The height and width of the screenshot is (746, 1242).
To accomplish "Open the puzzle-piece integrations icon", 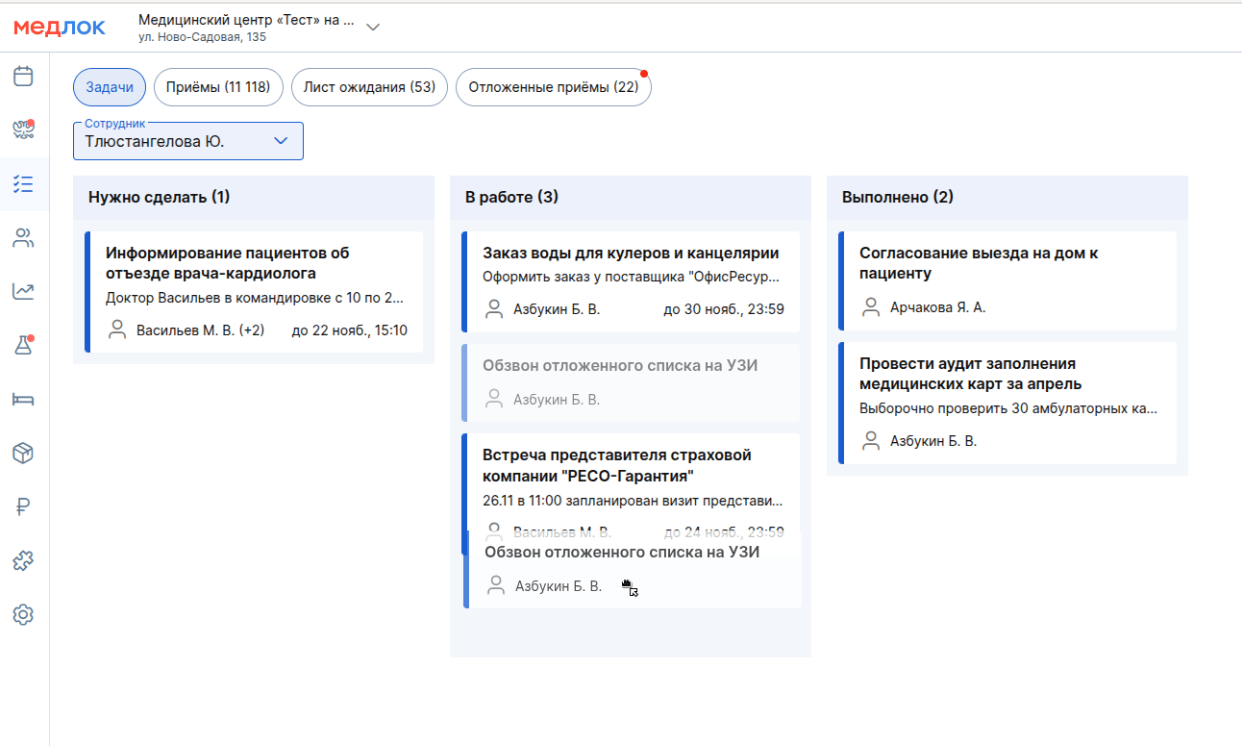I will [23, 562].
